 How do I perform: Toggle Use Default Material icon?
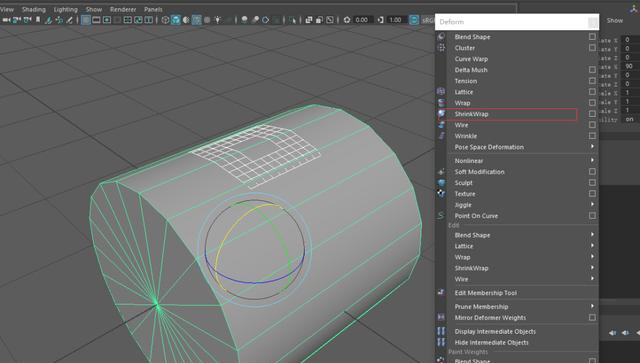(x=186, y=20)
